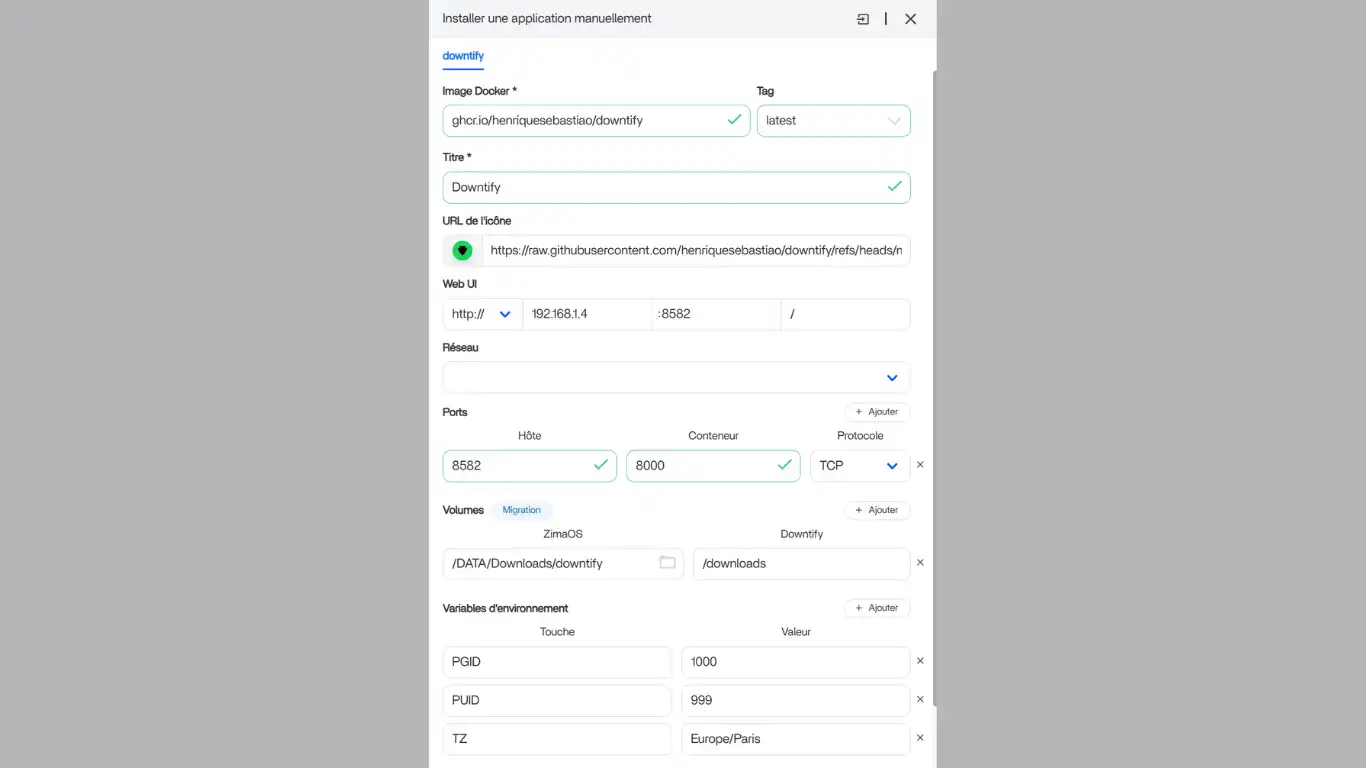Expand the http:// protocol dropdown
Viewport: 1366px width, 768px height.
482,314
